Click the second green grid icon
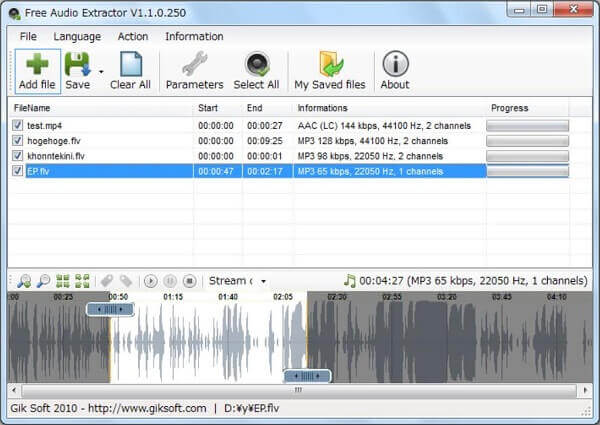Image resolution: width=600 pixels, height=425 pixels. pos(82,281)
